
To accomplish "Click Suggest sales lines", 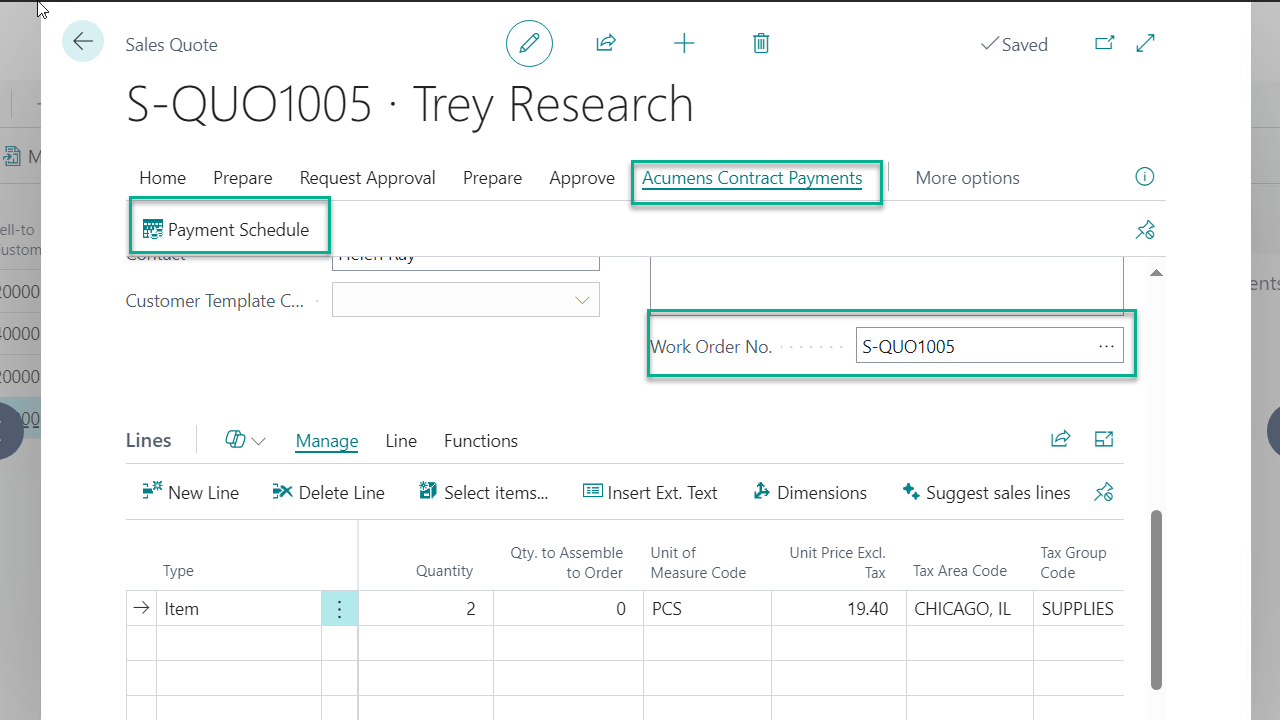I will [986, 492].
